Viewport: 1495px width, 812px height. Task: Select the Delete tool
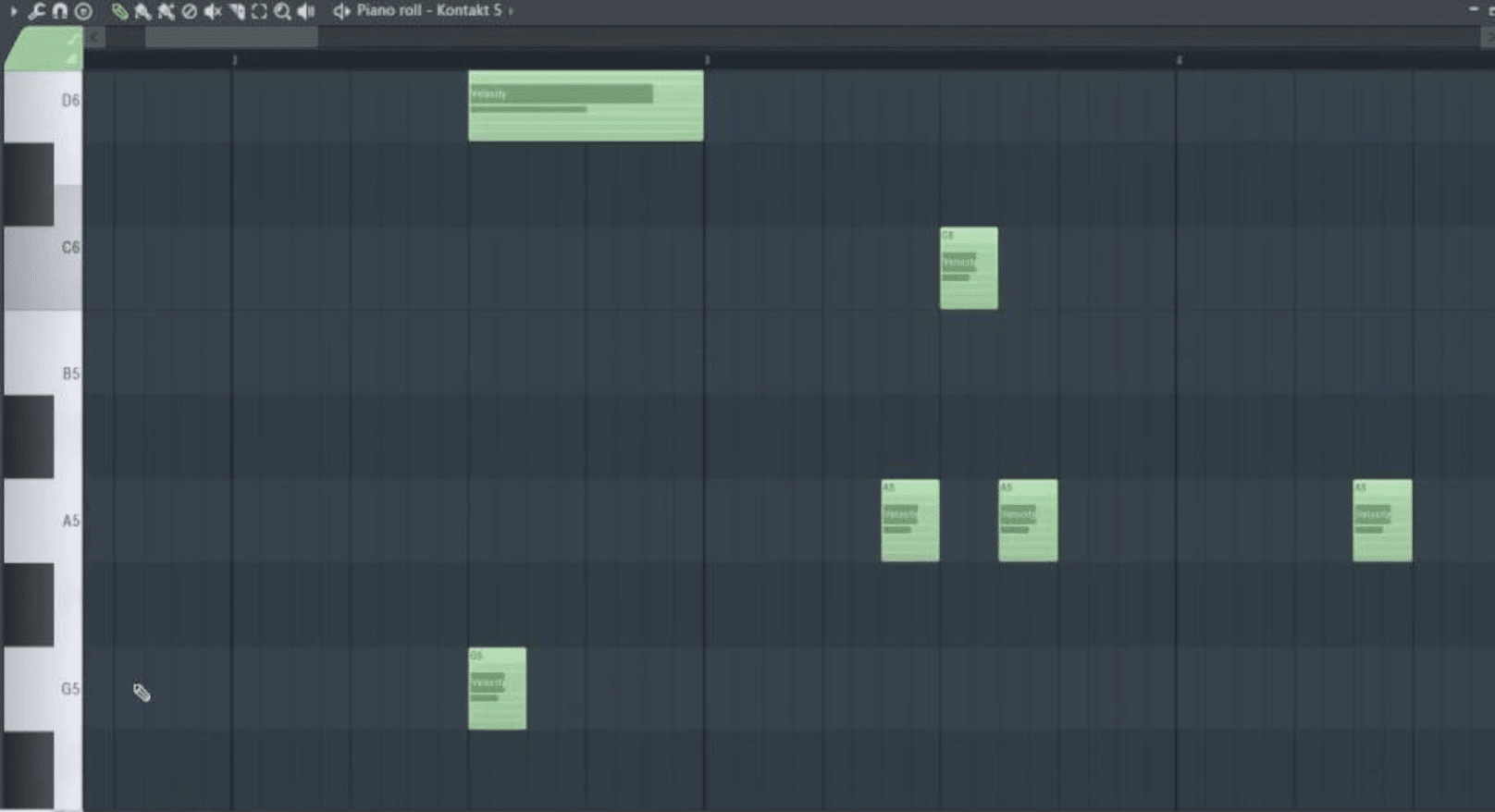[189, 11]
